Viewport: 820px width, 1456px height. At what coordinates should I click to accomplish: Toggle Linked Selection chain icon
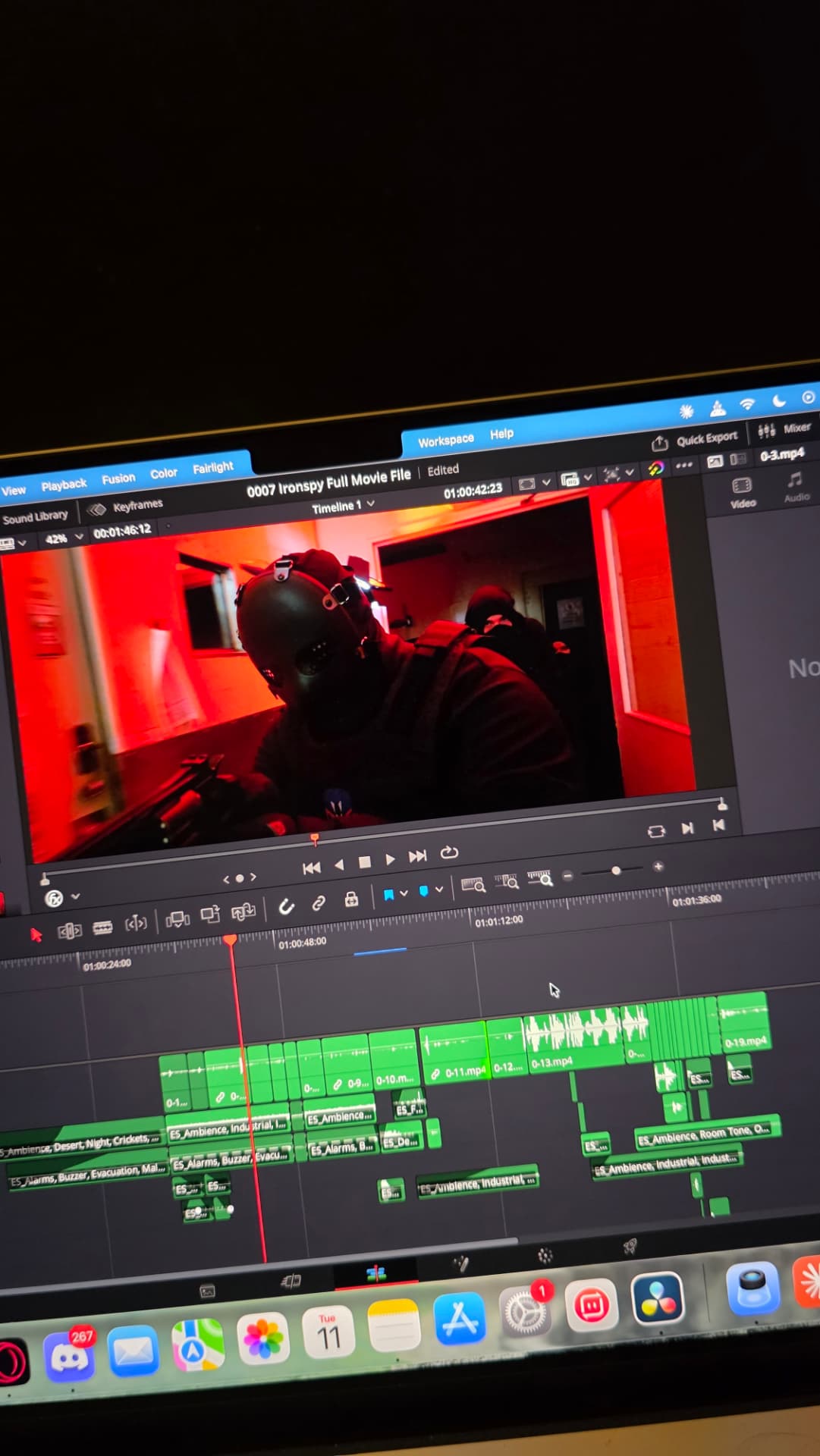coord(319,903)
